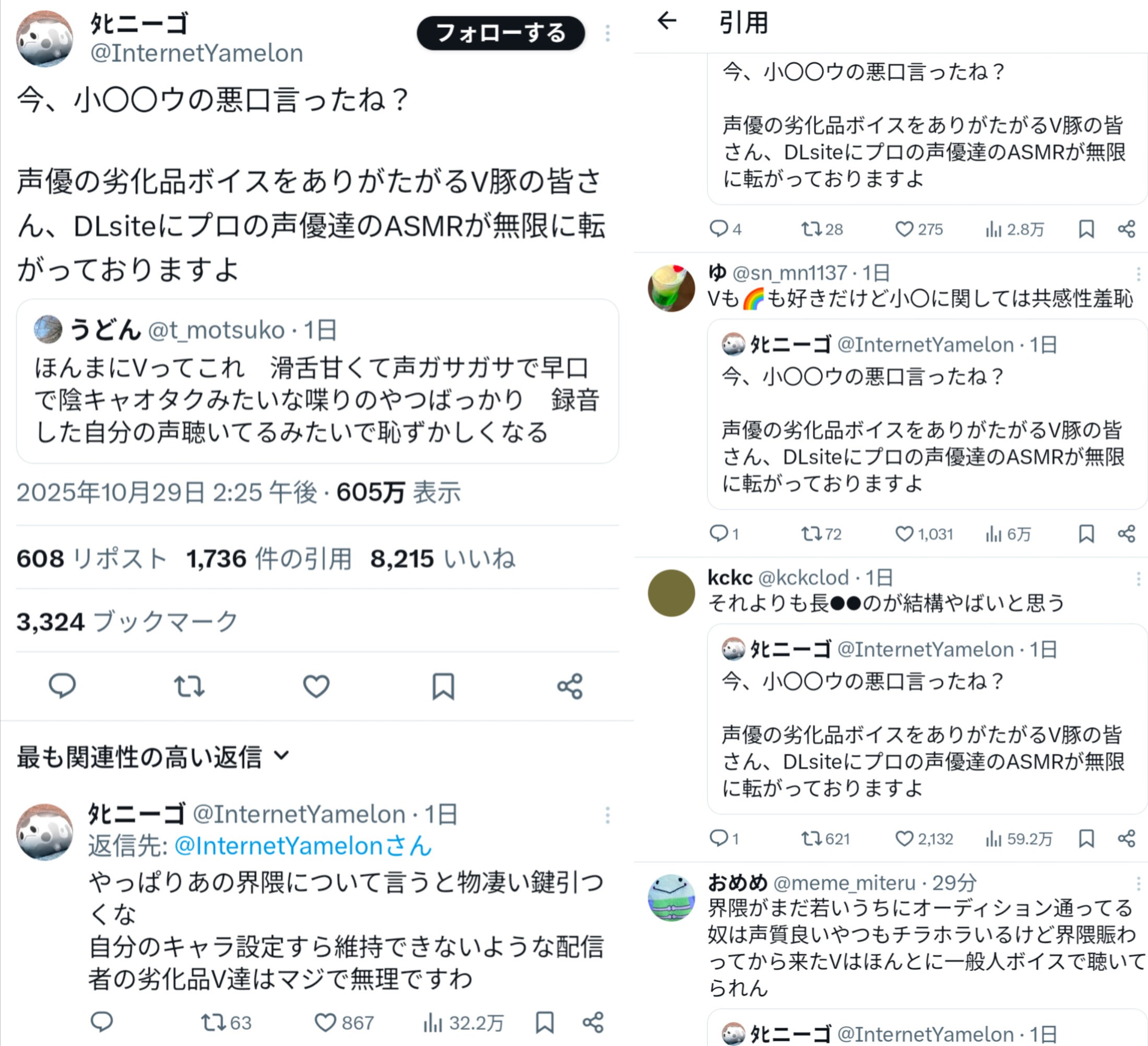Viewport: 1148px width, 1046px height.
Task: Click the フォローする follow button
Action: coord(501,33)
